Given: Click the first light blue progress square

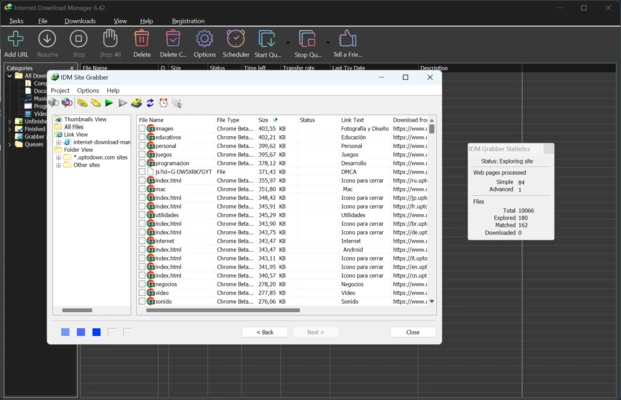Looking at the screenshot, I should point(65,332).
